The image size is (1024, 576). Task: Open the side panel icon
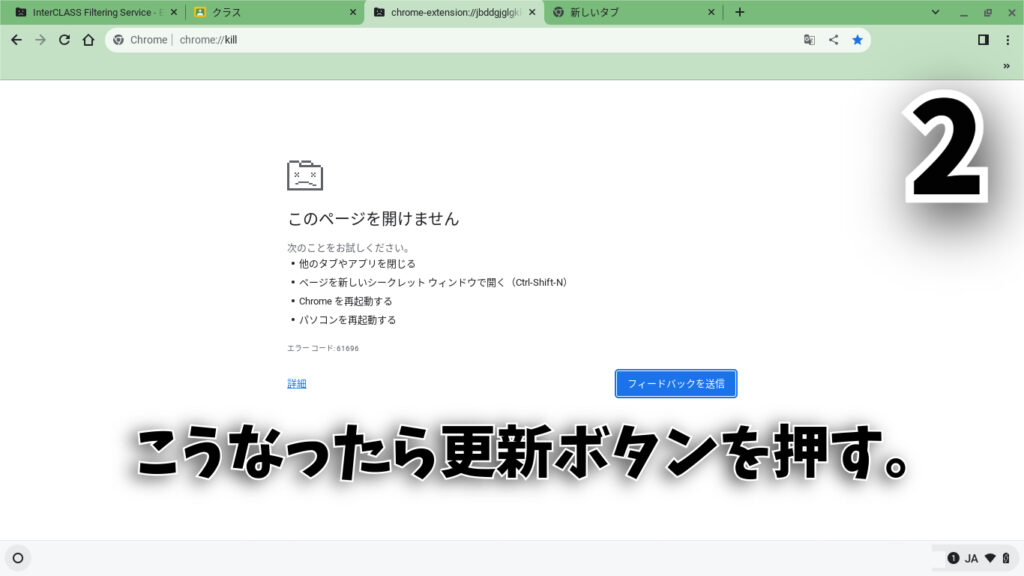(983, 40)
